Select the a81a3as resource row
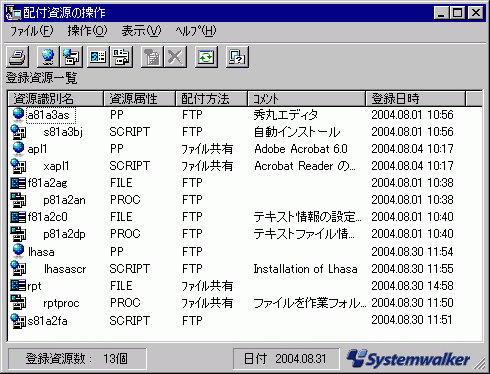 [x=245, y=115]
